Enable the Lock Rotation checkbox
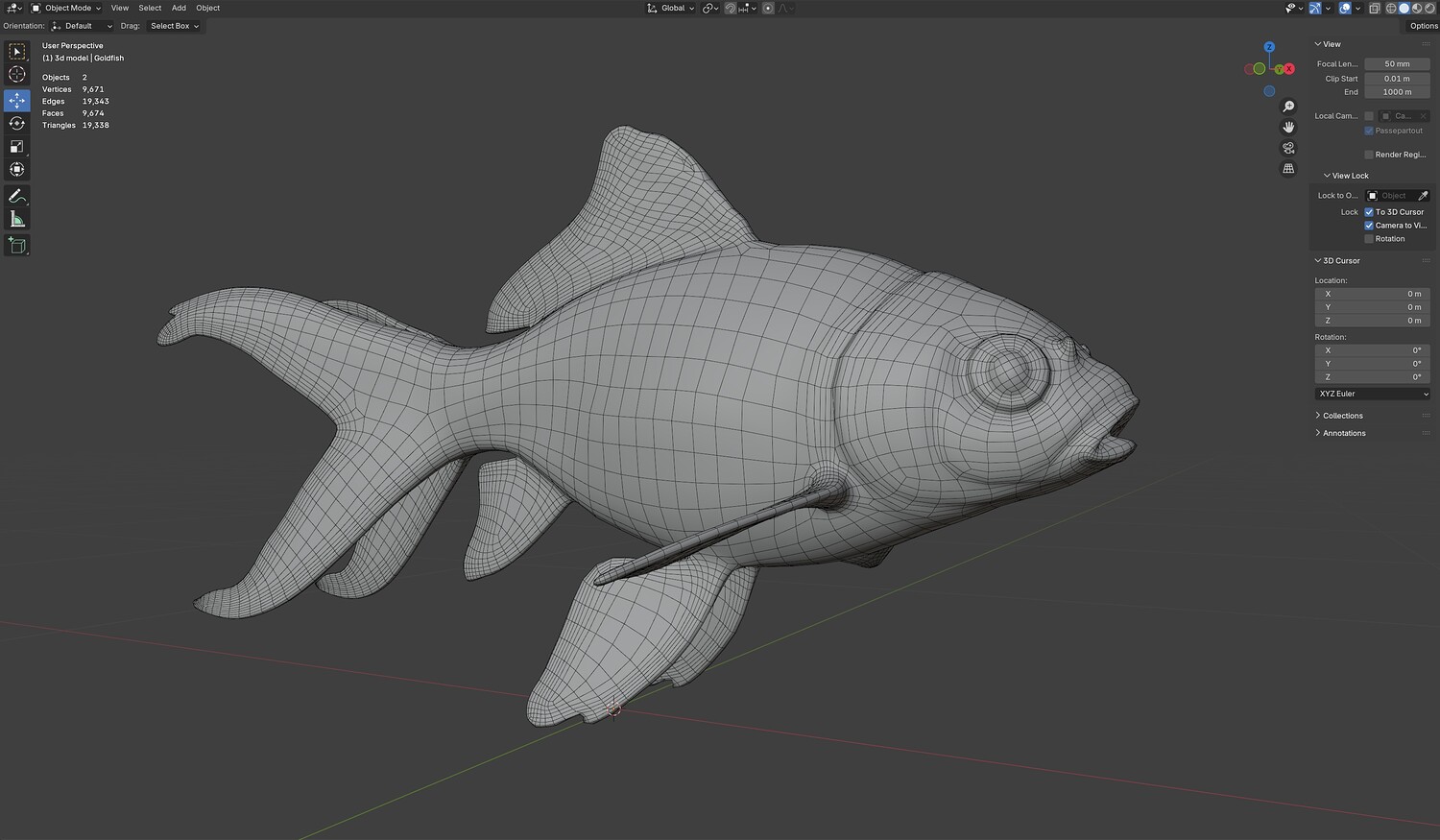Image resolution: width=1440 pixels, height=840 pixels. point(1369,239)
